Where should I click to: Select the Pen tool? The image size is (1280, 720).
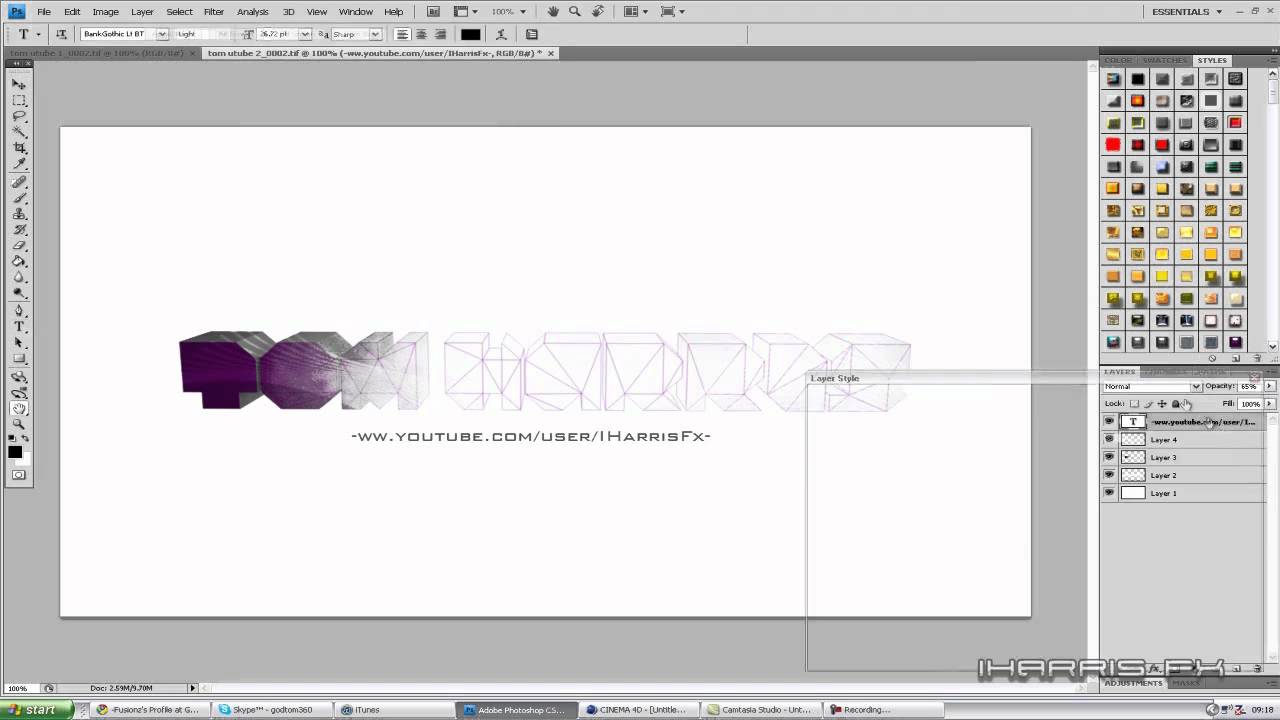19,311
